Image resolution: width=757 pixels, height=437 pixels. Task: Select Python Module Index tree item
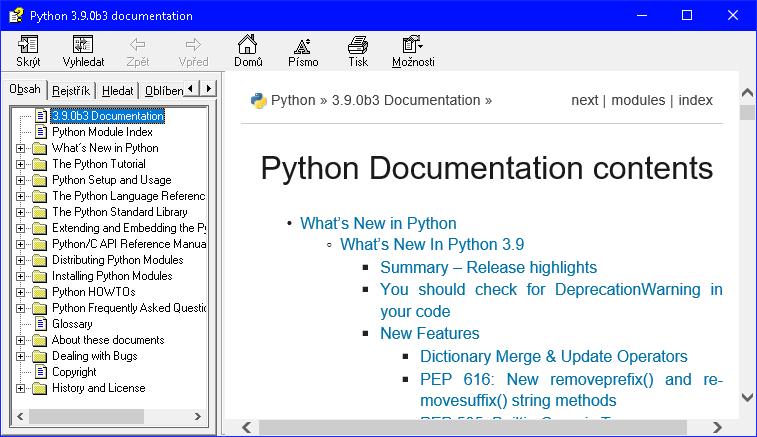click(102, 132)
